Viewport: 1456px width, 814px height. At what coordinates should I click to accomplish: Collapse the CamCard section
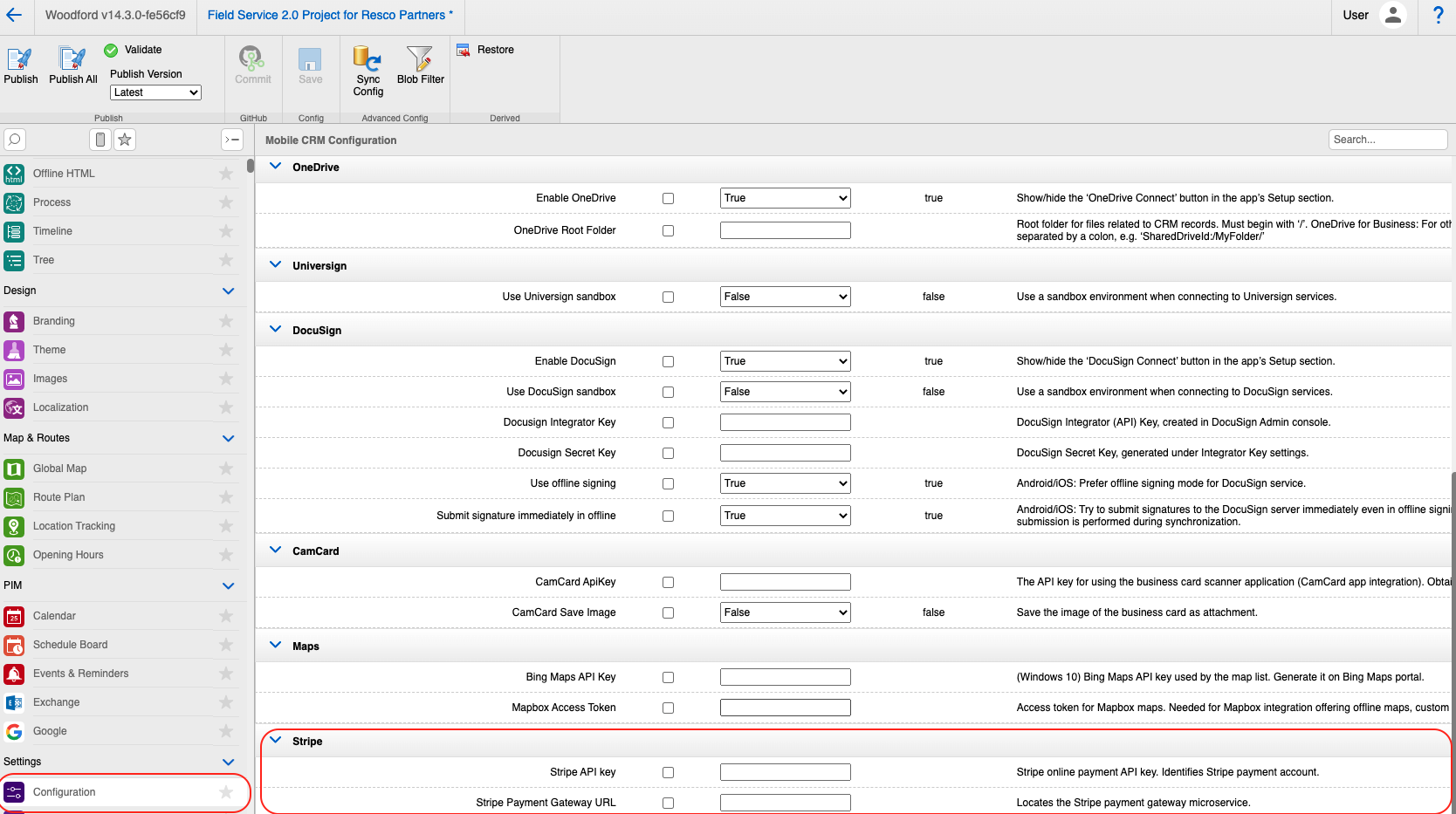276,551
